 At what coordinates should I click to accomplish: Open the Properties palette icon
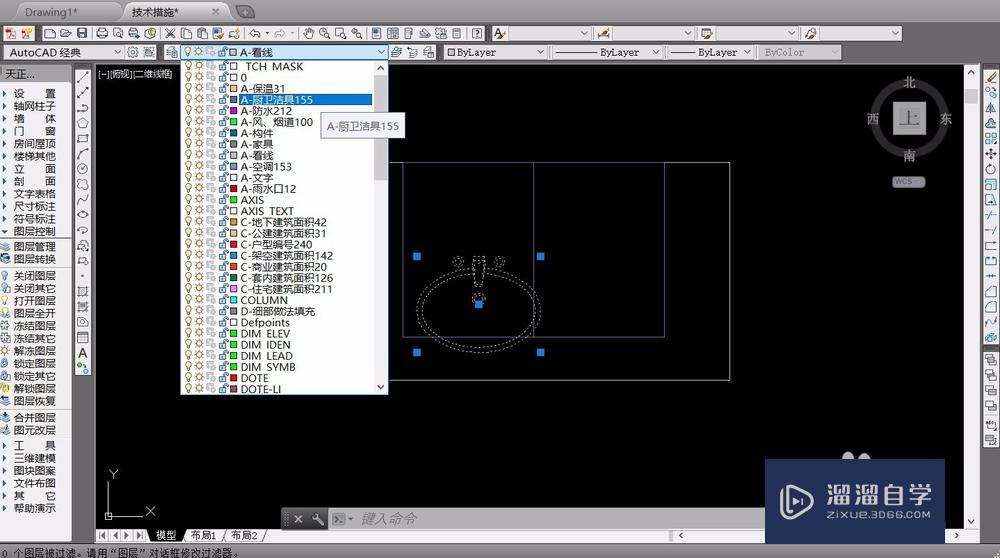pos(377,33)
